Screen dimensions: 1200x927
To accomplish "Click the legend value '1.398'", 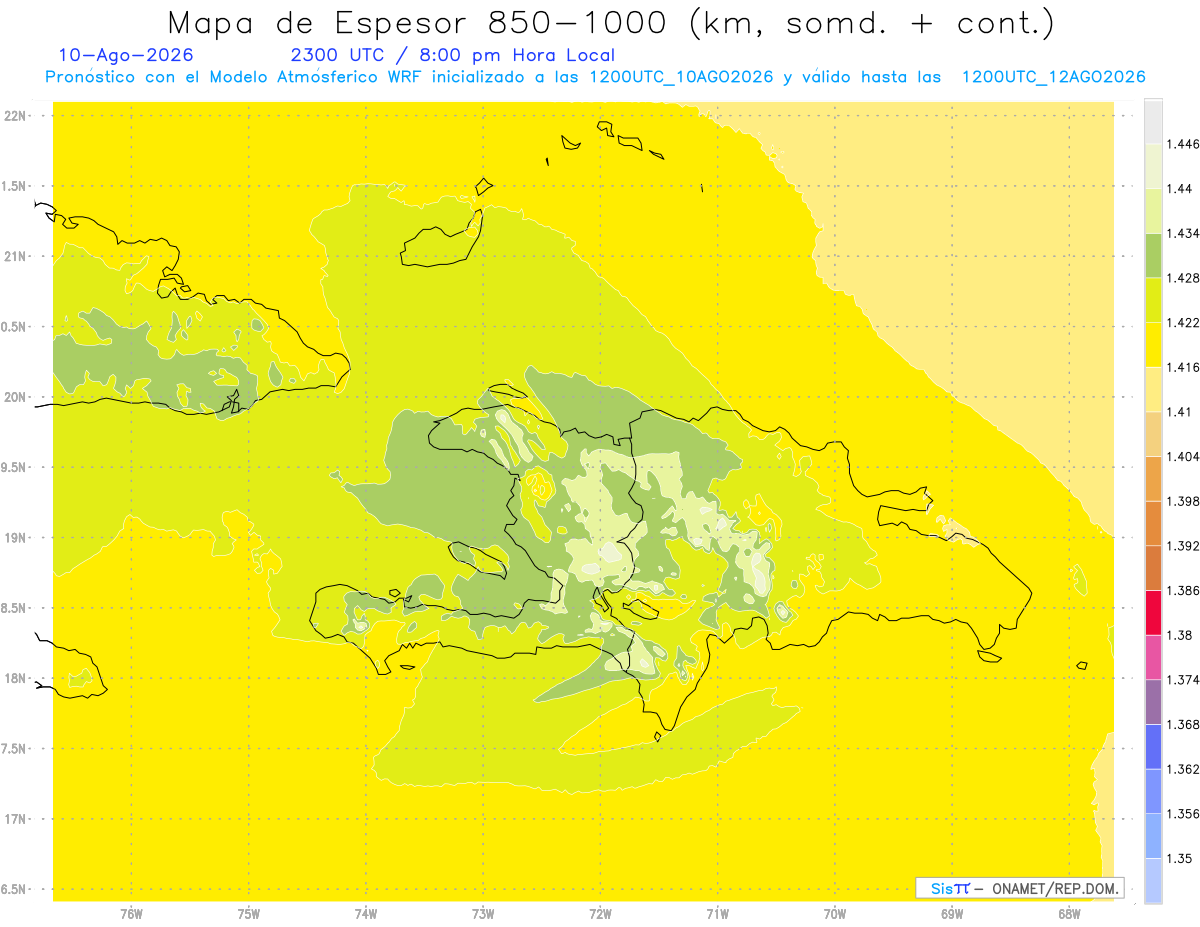I will (x=1183, y=501).
